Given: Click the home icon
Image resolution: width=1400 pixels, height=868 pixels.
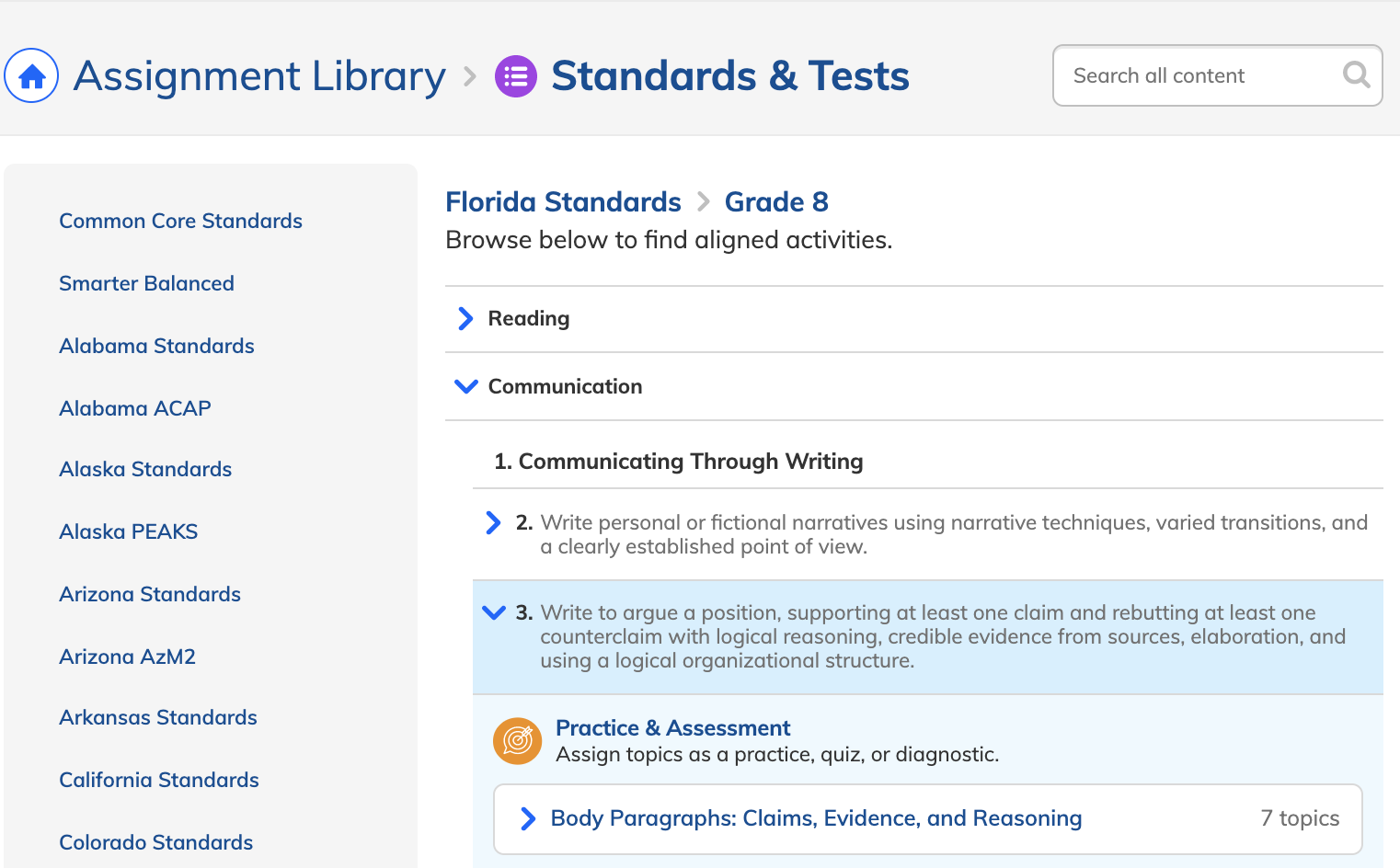Looking at the screenshot, I should [x=31, y=75].
